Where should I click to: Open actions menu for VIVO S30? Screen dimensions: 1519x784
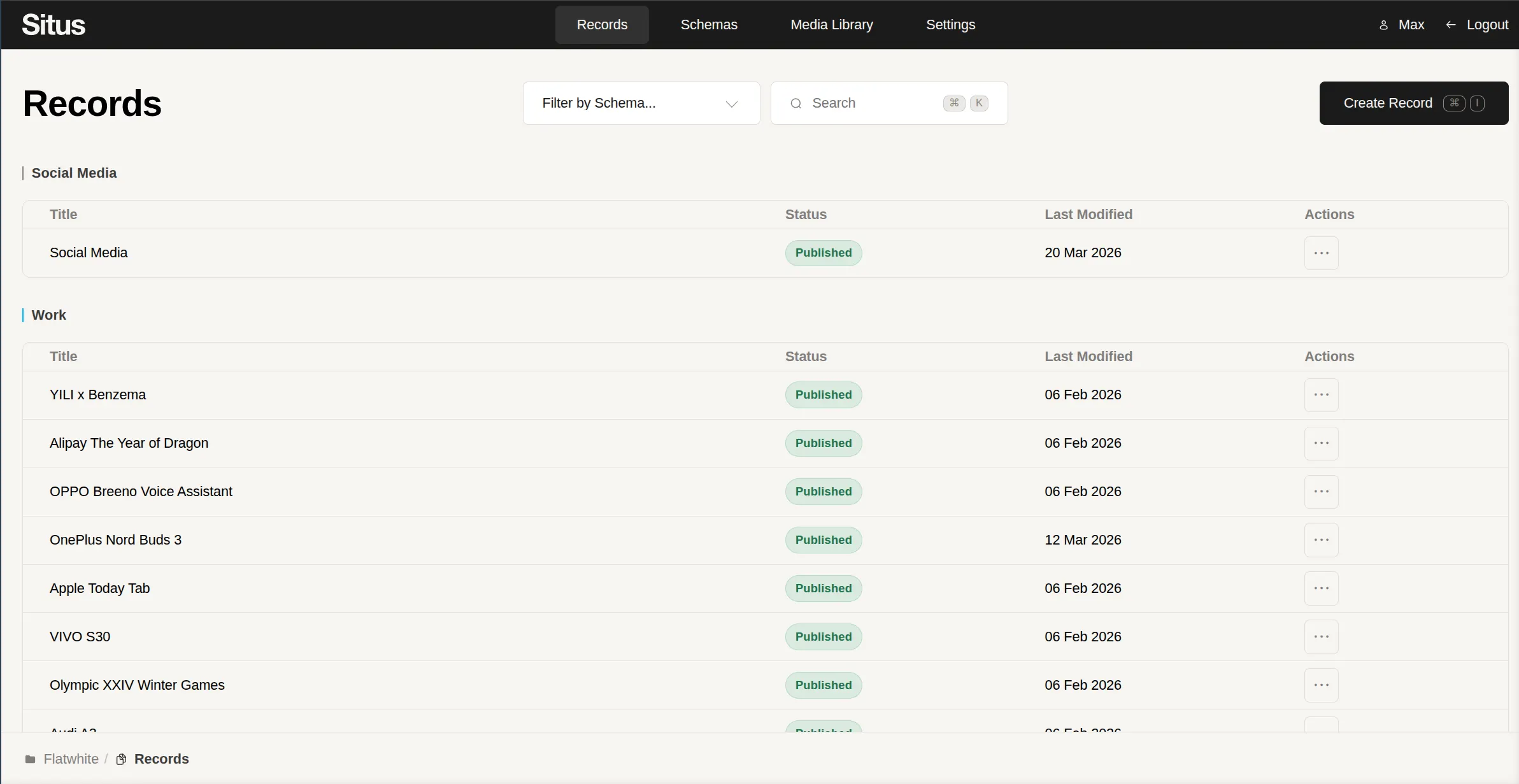[x=1321, y=637]
